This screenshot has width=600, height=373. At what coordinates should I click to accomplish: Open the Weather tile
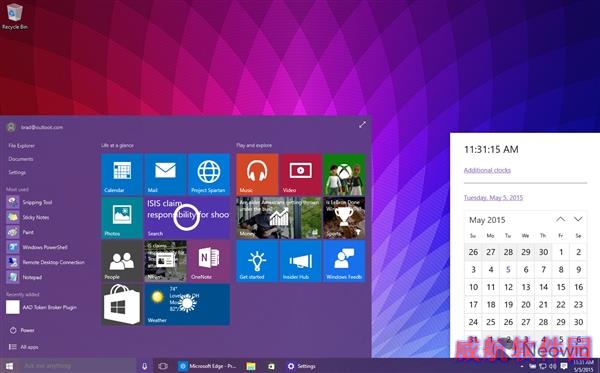click(187, 305)
